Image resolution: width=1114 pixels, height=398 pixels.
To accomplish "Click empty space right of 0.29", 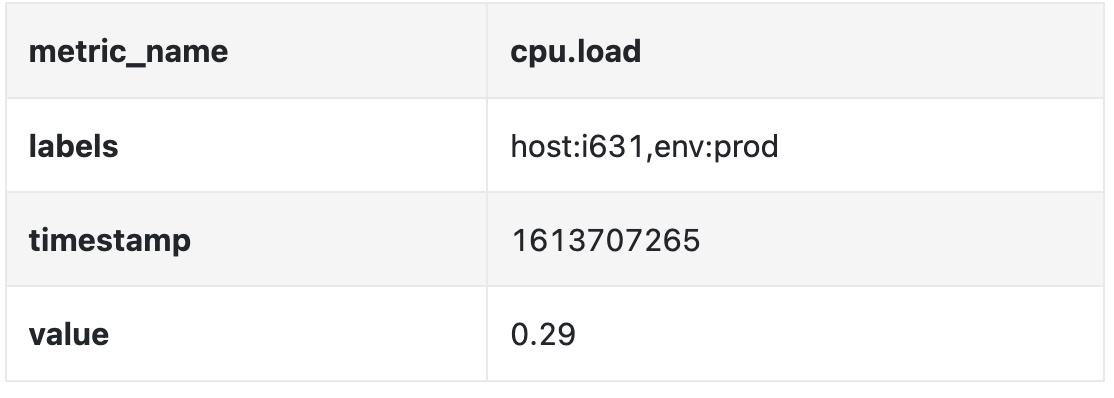I will pyautogui.click(x=838, y=334).
